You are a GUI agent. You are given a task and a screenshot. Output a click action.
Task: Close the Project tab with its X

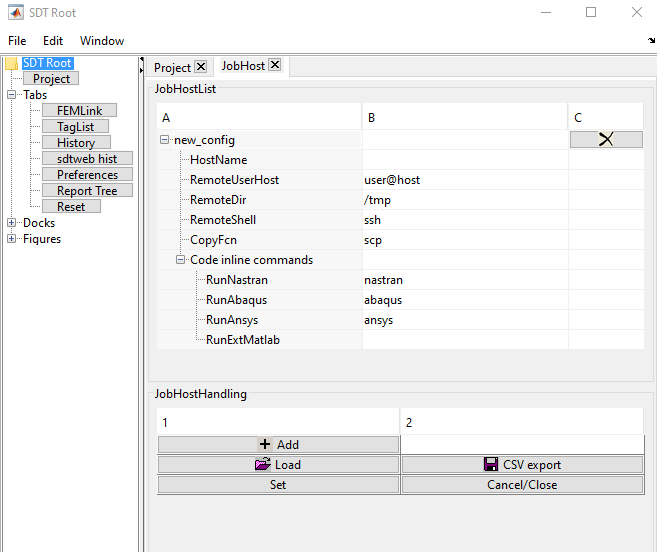(200, 67)
